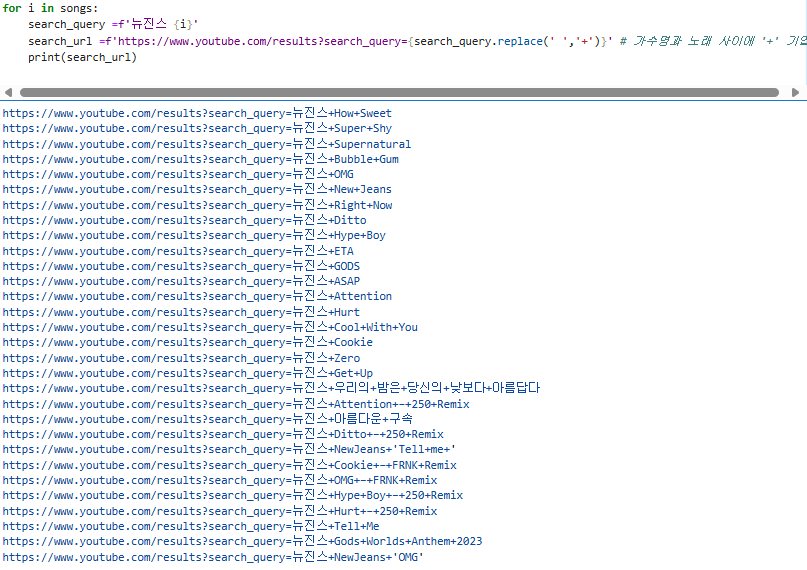Open the link ending with 뉴진스+Hype+Boy
Image resolution: width=807 pixels, height=570 pixels.
(194, 235)
